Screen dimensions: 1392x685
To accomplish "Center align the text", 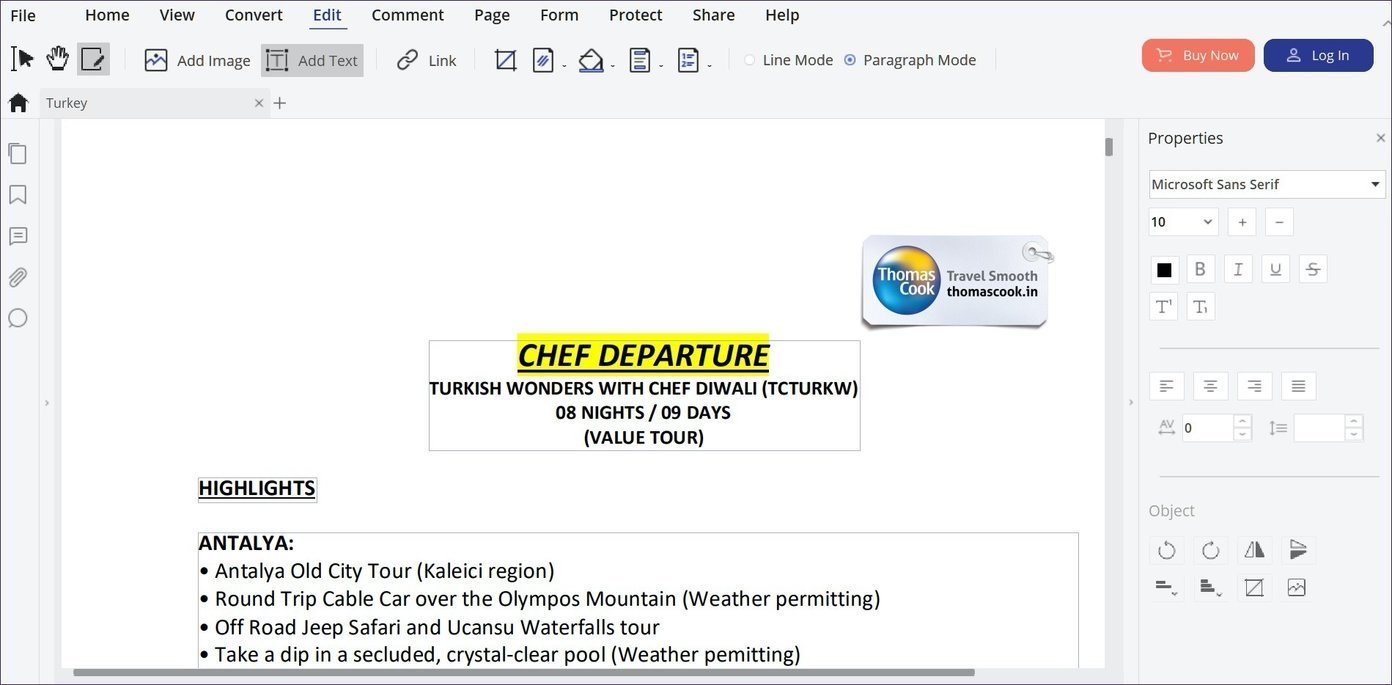I will [x=1210, y=386].
